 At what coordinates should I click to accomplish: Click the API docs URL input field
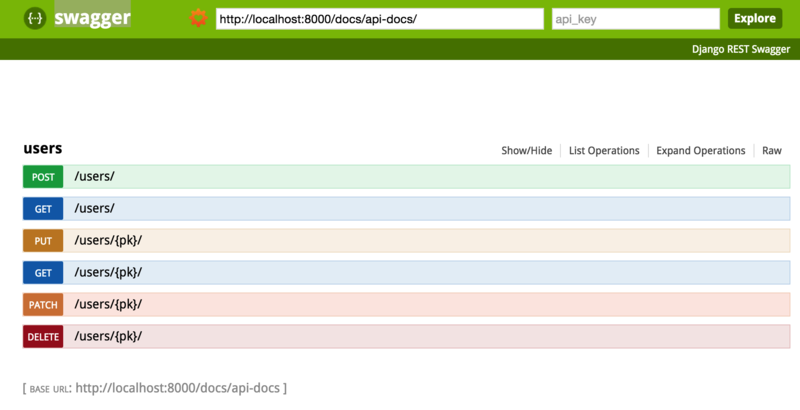(x=380, y=19)
